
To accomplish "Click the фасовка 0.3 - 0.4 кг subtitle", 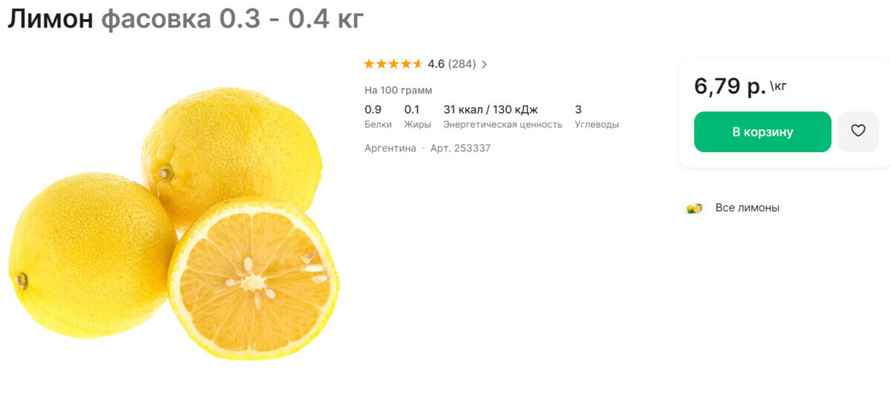I will tap(232, 19).
